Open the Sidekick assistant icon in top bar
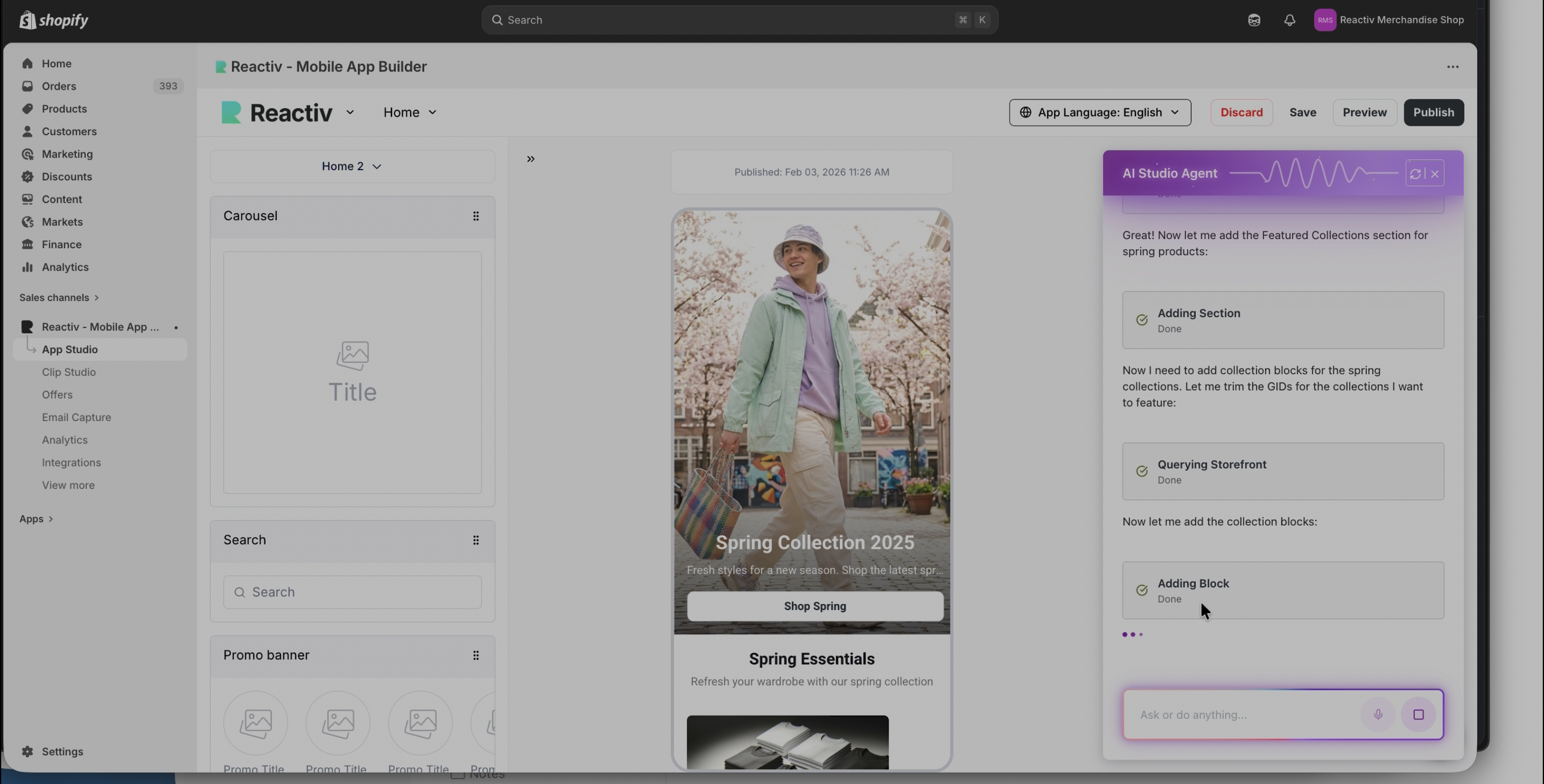Screen dimensions: 1544x784 pyautogui.click(x=1254, y=20)
